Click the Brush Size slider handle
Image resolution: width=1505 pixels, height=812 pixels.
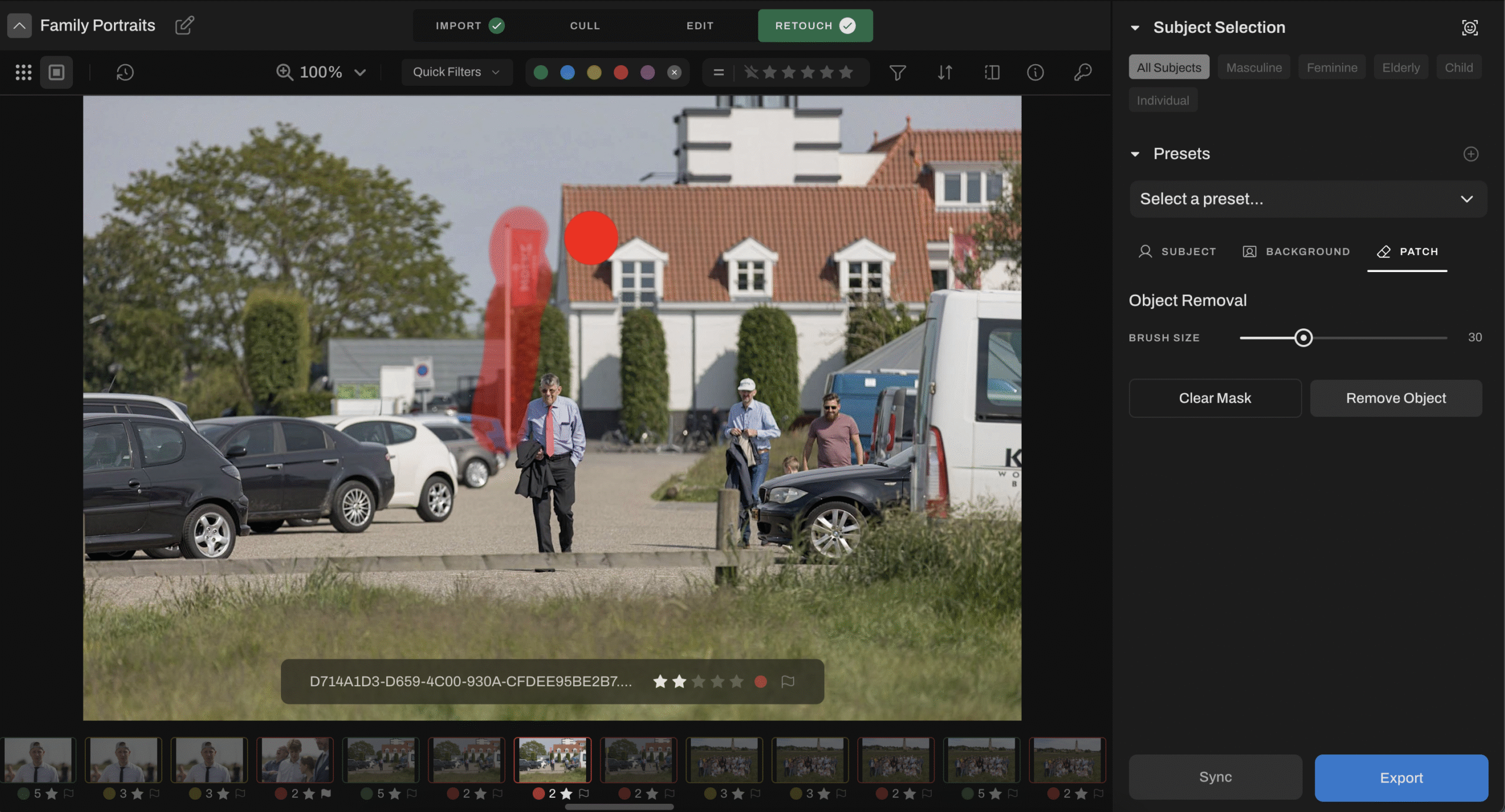[1303, 338]
